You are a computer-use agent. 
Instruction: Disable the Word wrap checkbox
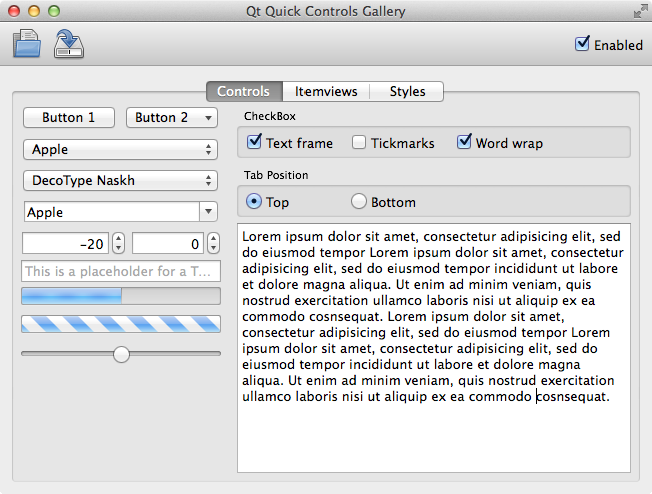(x=464, y=143)
